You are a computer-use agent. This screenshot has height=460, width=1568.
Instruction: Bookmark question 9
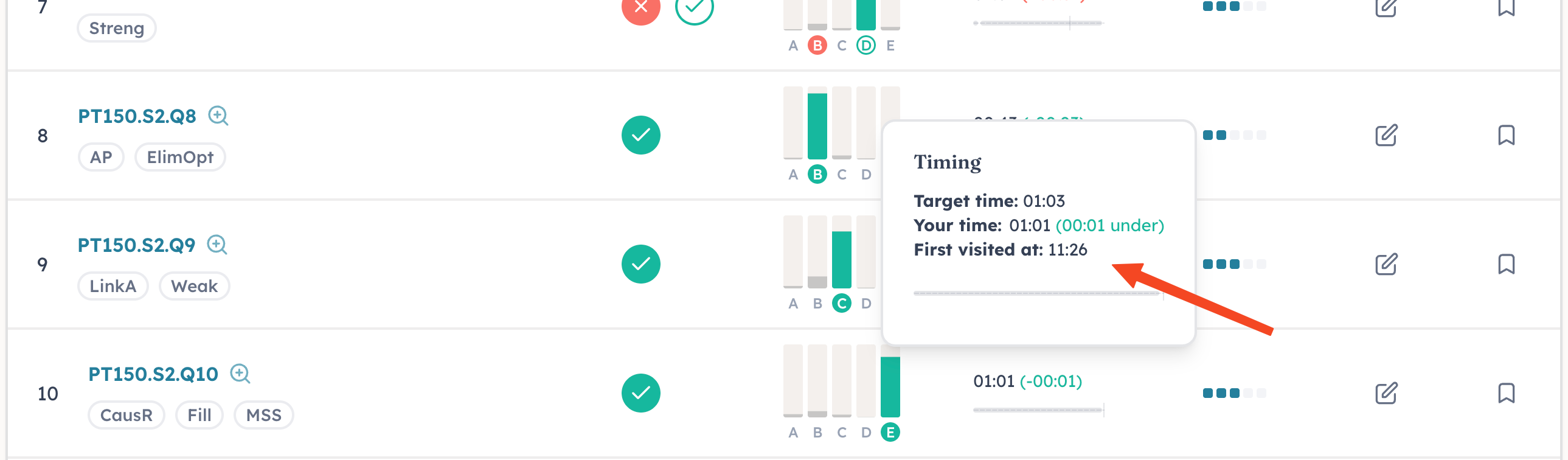coord(1506,264)
